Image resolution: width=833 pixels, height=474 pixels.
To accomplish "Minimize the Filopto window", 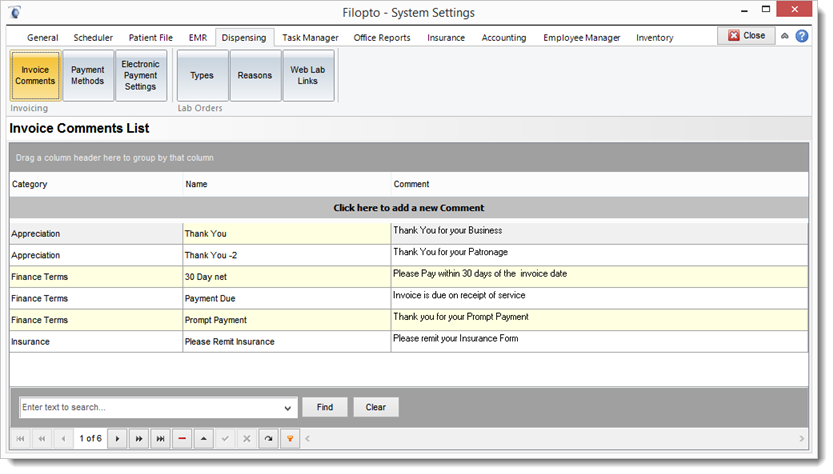I will coord(744,11).
